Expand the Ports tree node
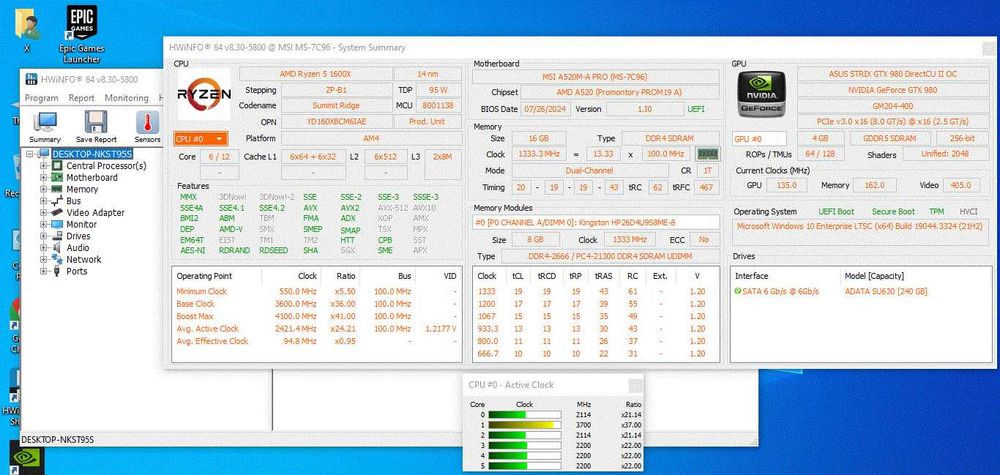1000x475 pixels. click(x=44, y=271)
